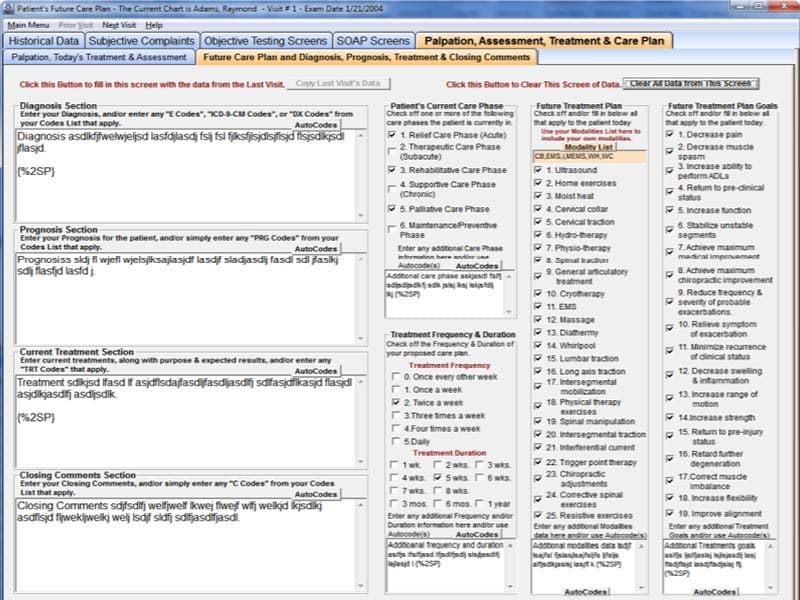Uncheck Cervical collar modality
This screenshot has width=800, height=600.
(x=538, y=209)
